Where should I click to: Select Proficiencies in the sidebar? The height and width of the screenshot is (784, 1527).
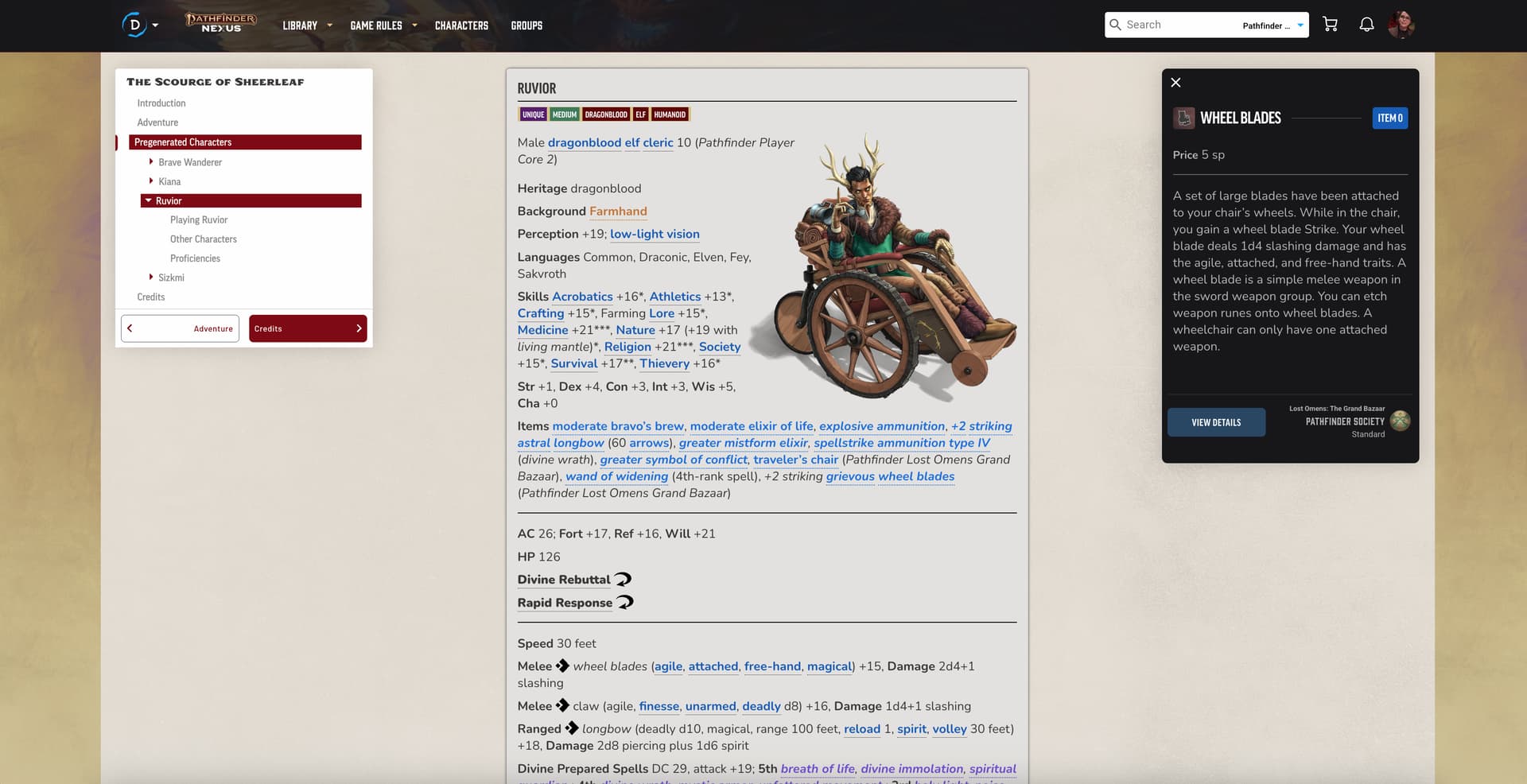(x=195, y=258)
